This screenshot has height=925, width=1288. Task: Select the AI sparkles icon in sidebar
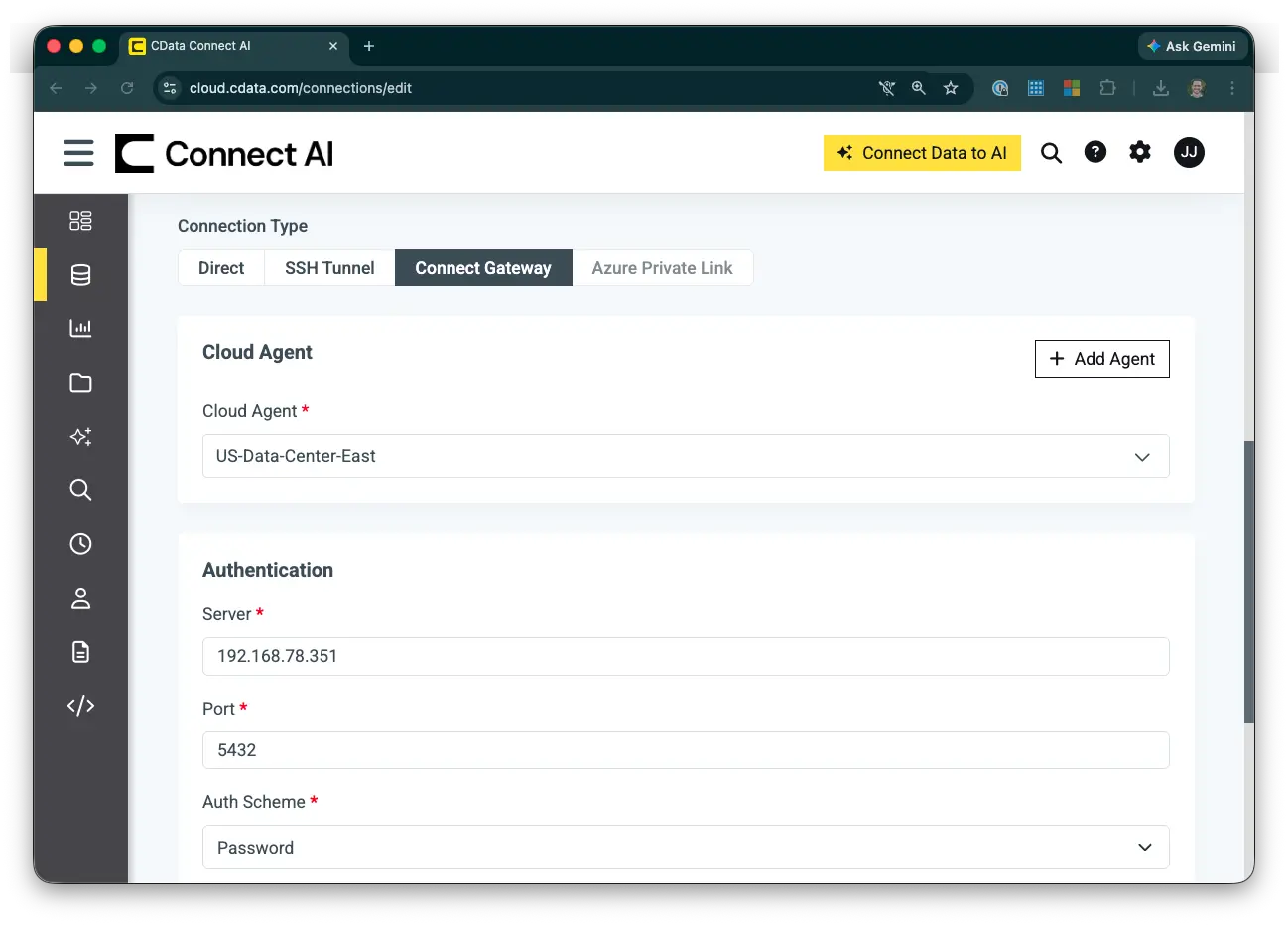tap(80, 437)
